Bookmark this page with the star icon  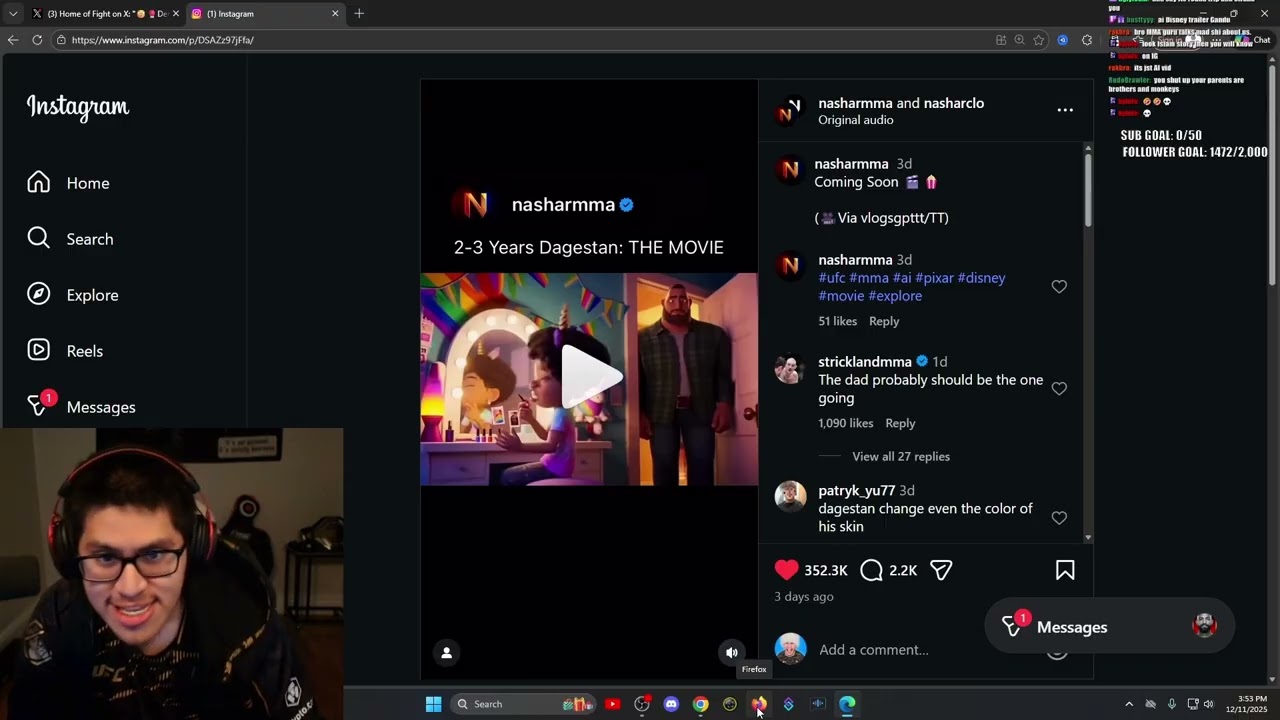(x=1039, y=40)
